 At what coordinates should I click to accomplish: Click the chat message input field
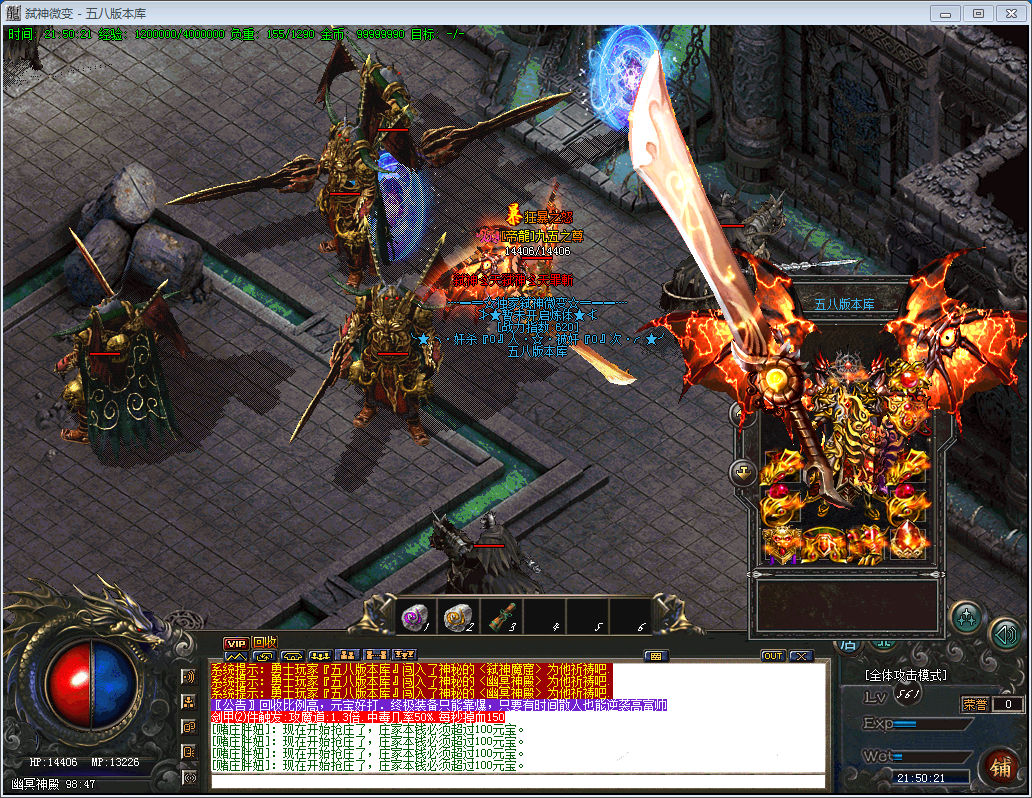518,781
